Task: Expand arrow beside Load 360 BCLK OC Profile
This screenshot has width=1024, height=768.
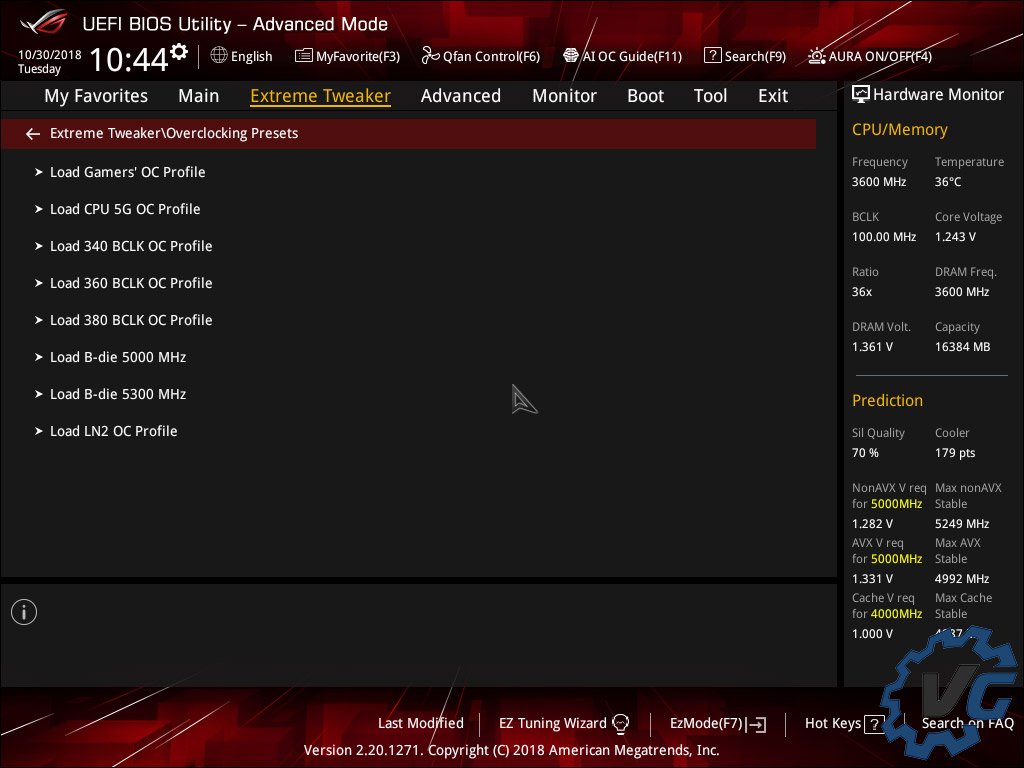Action: point(39,283)
